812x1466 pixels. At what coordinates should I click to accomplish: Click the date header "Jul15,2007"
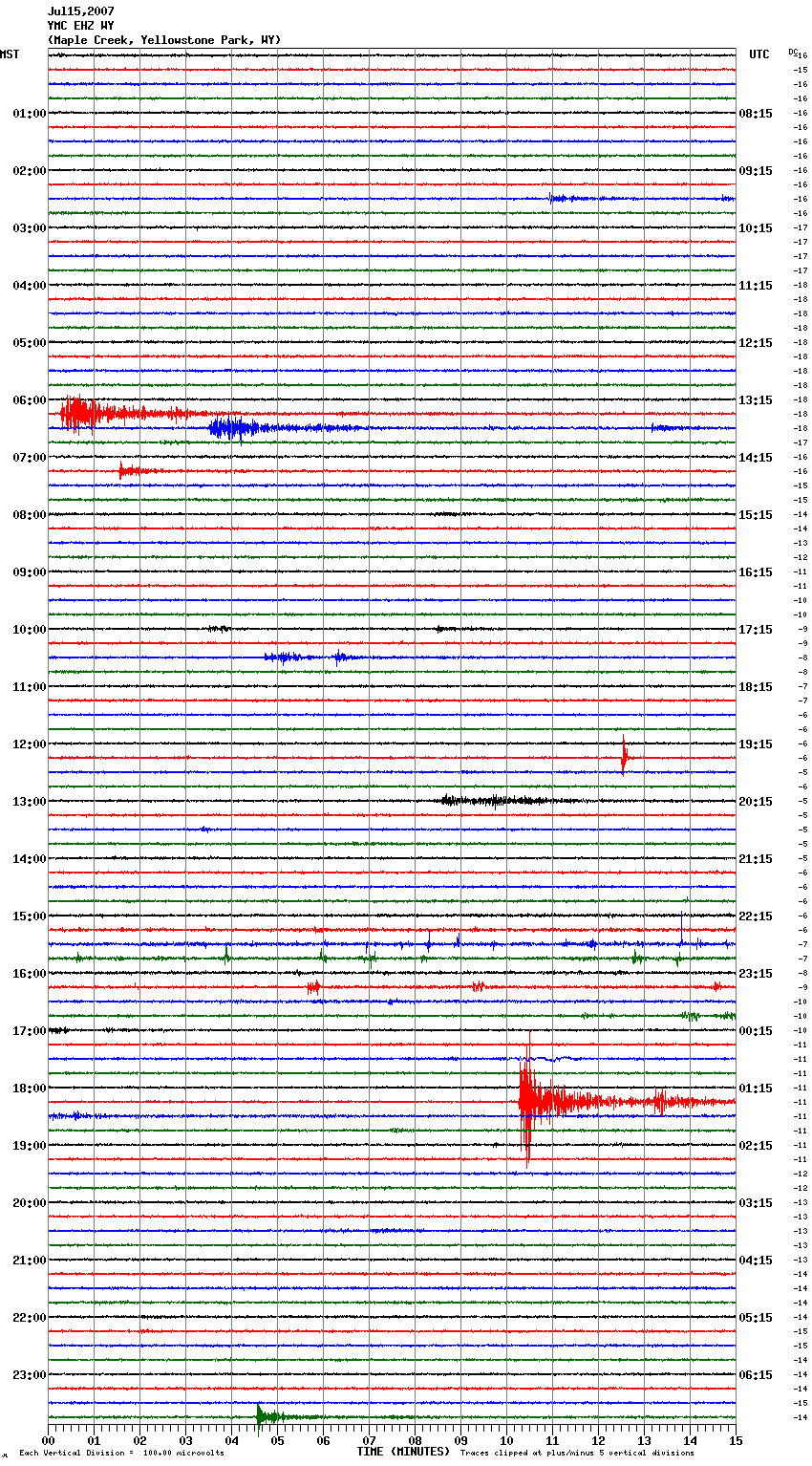(x=80, y=11)
